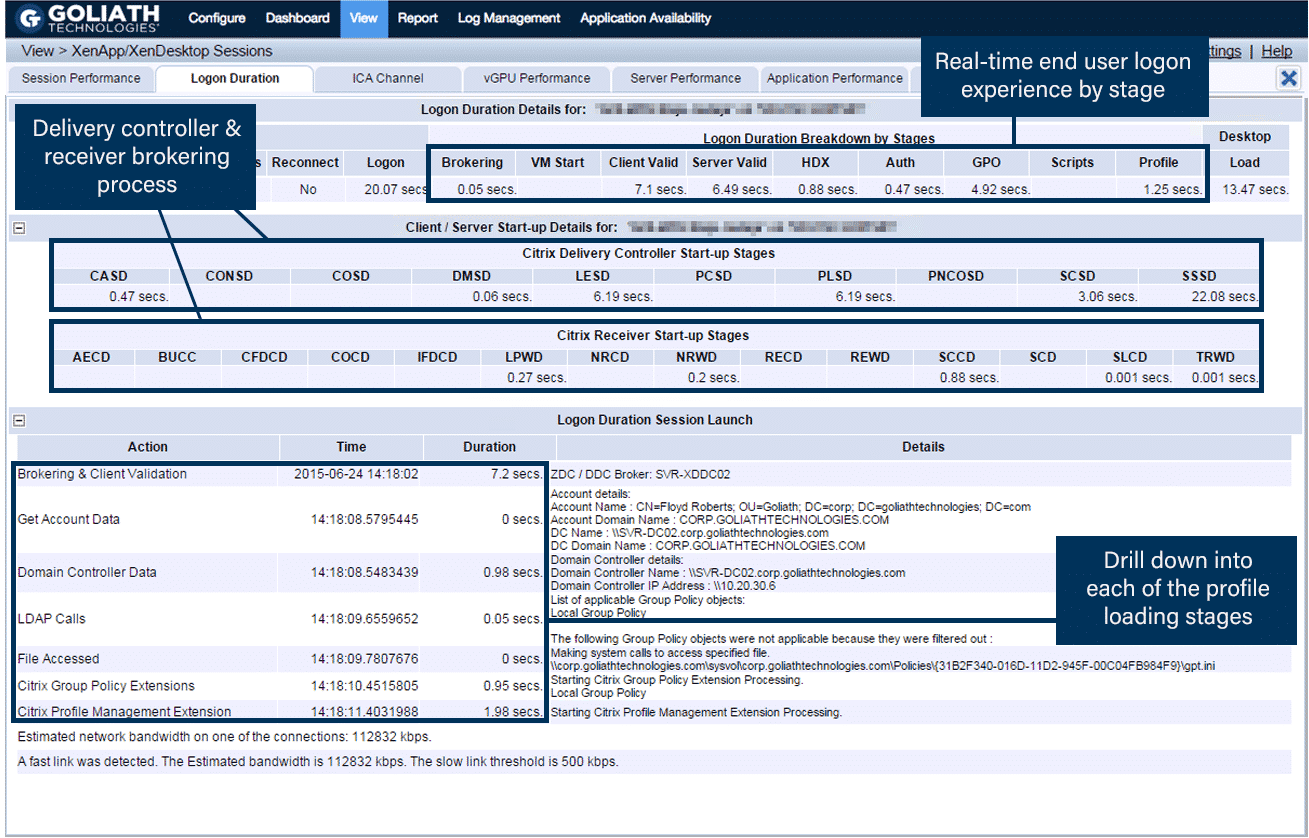Image resolution: width=1309 pixels, height=838 pixels.
Task: Click the LESD stage header
Action: click(593, 276)
